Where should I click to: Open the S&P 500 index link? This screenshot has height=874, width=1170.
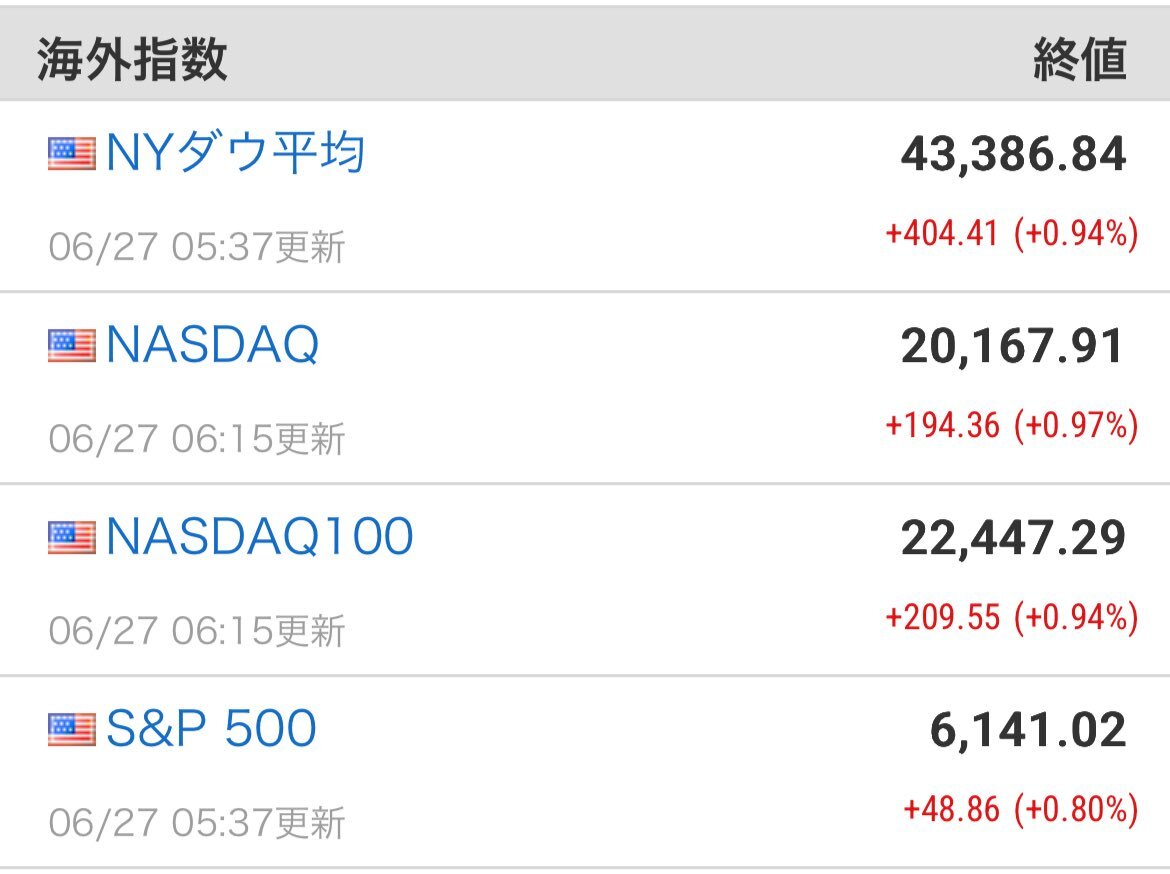tap(211, 728)
